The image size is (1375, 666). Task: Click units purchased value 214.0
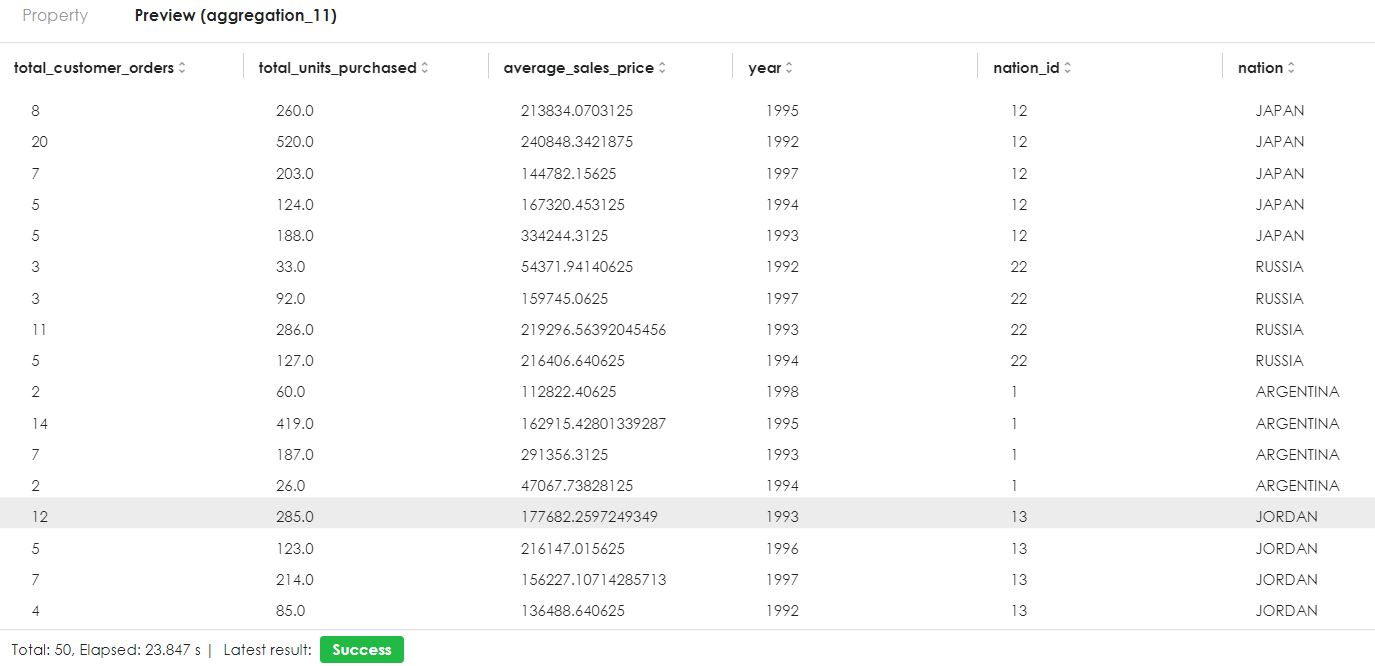click(x=295, y=580)
